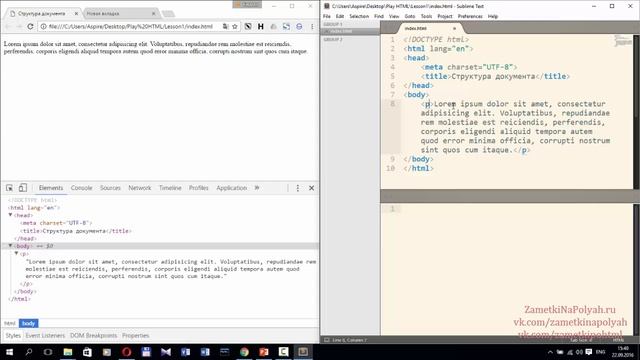Open Windows search from the taskbar
The height and width of the screenshot is (360, 640).
[x=29, y=352]
